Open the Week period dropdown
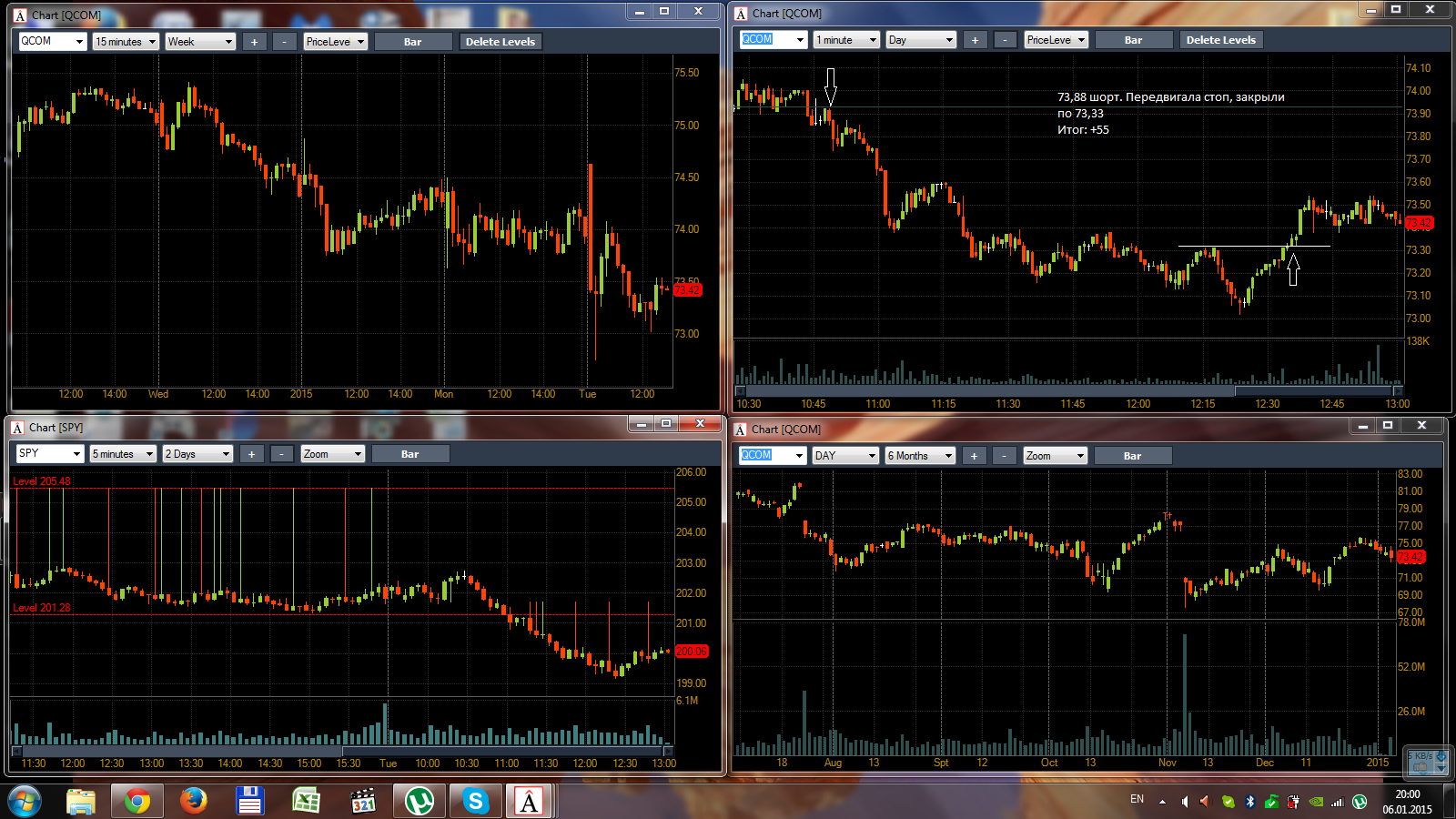This screenshot has height=819, width=1456. coord(201,42)
